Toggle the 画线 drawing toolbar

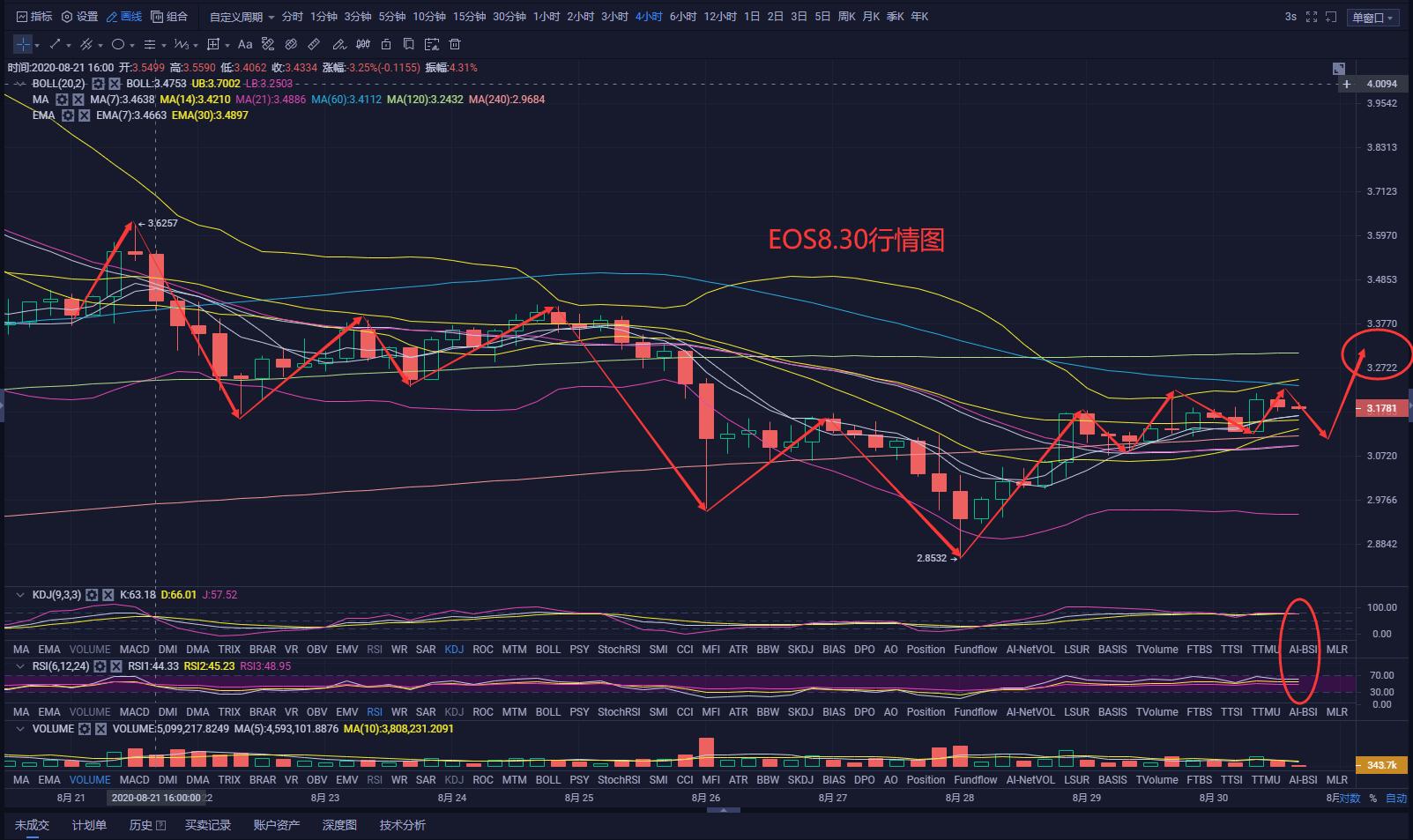click(123, 17)
